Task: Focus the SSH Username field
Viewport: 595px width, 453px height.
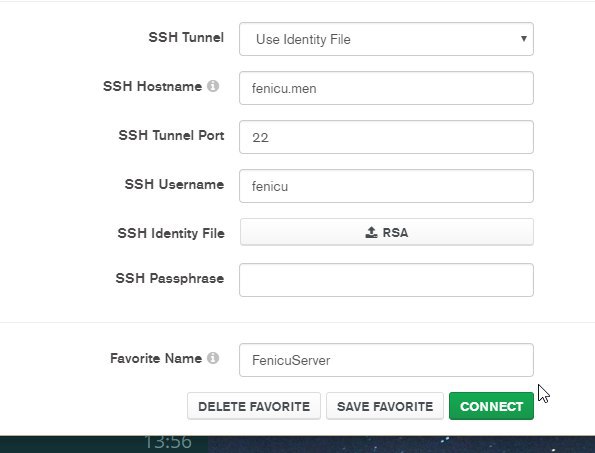Action: click(386, 186)
